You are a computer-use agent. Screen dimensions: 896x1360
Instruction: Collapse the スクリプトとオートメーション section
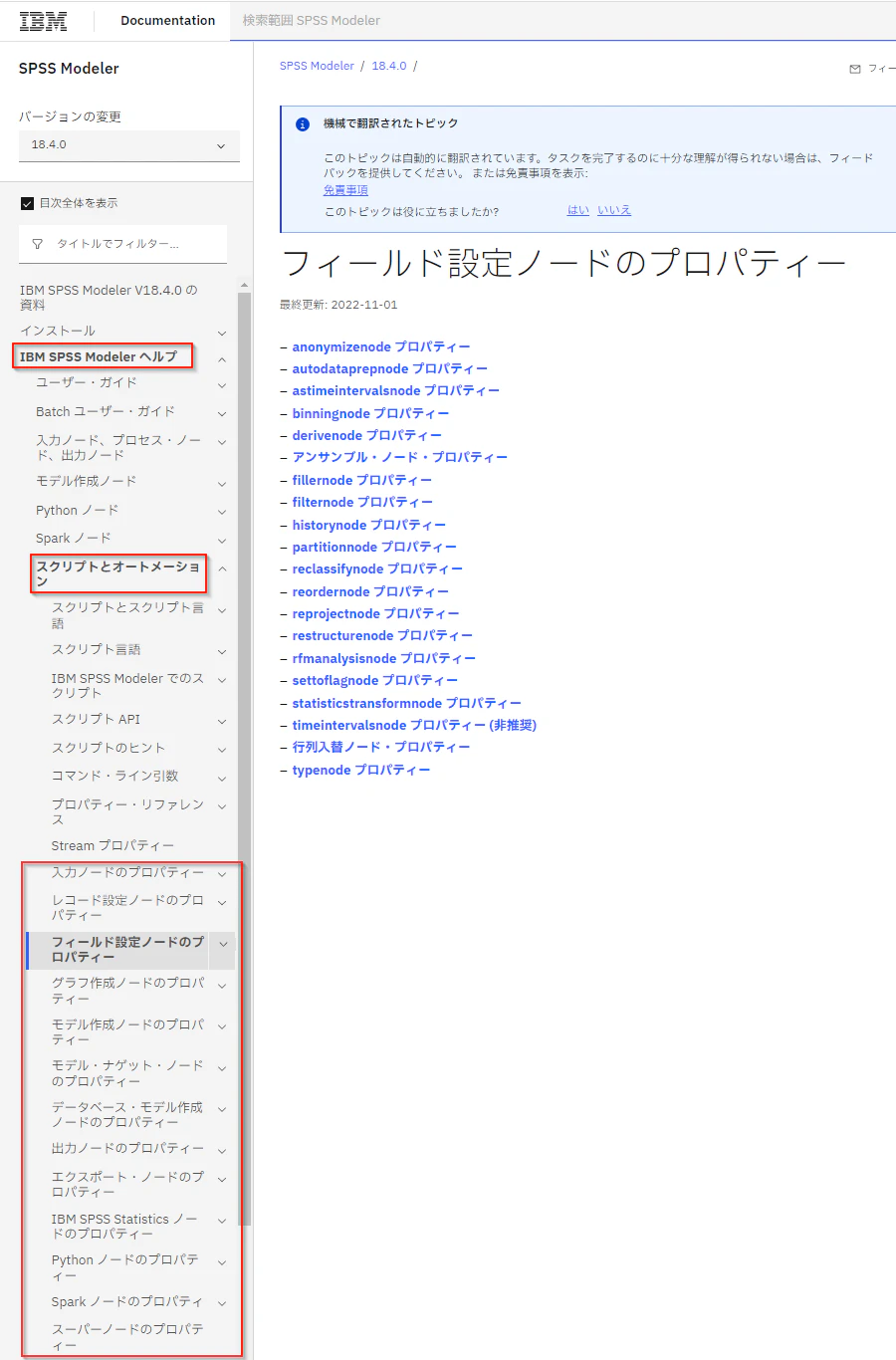click(x=222, y=568)
